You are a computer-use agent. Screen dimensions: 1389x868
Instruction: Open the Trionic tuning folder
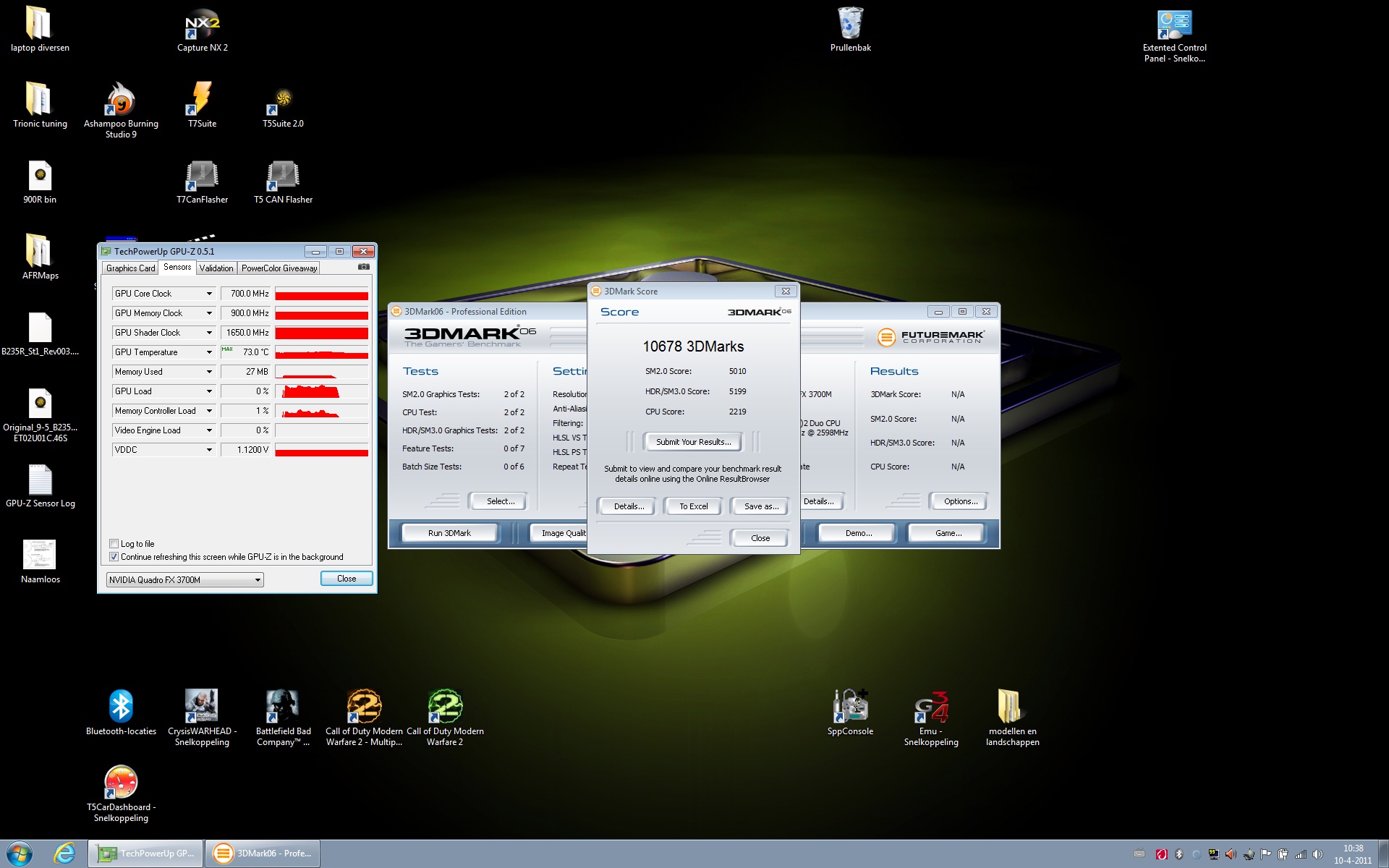(40, 105)
